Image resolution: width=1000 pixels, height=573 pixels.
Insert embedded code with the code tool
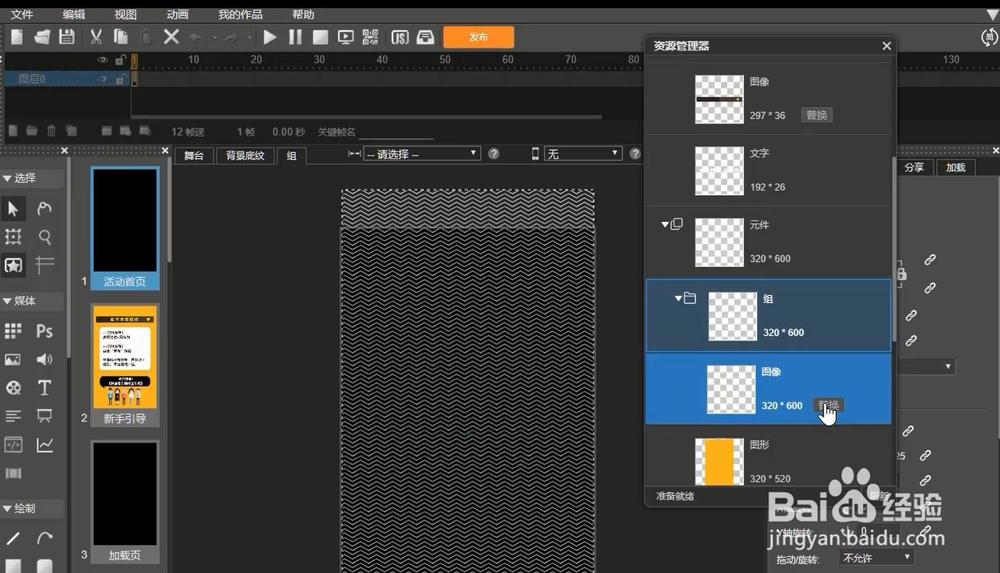13,444
